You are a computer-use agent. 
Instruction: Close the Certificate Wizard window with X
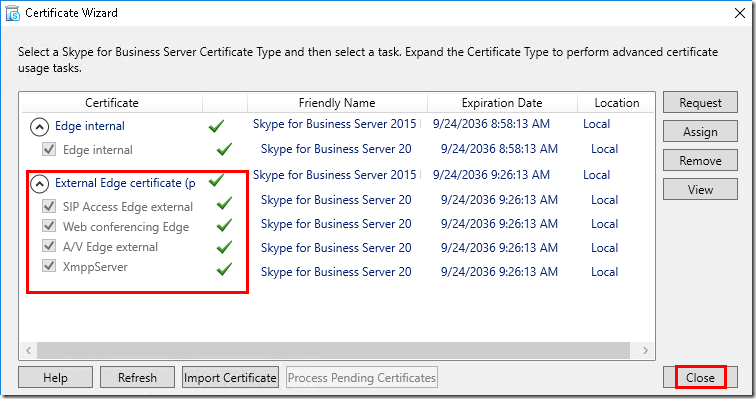click(x=740, y=13)
